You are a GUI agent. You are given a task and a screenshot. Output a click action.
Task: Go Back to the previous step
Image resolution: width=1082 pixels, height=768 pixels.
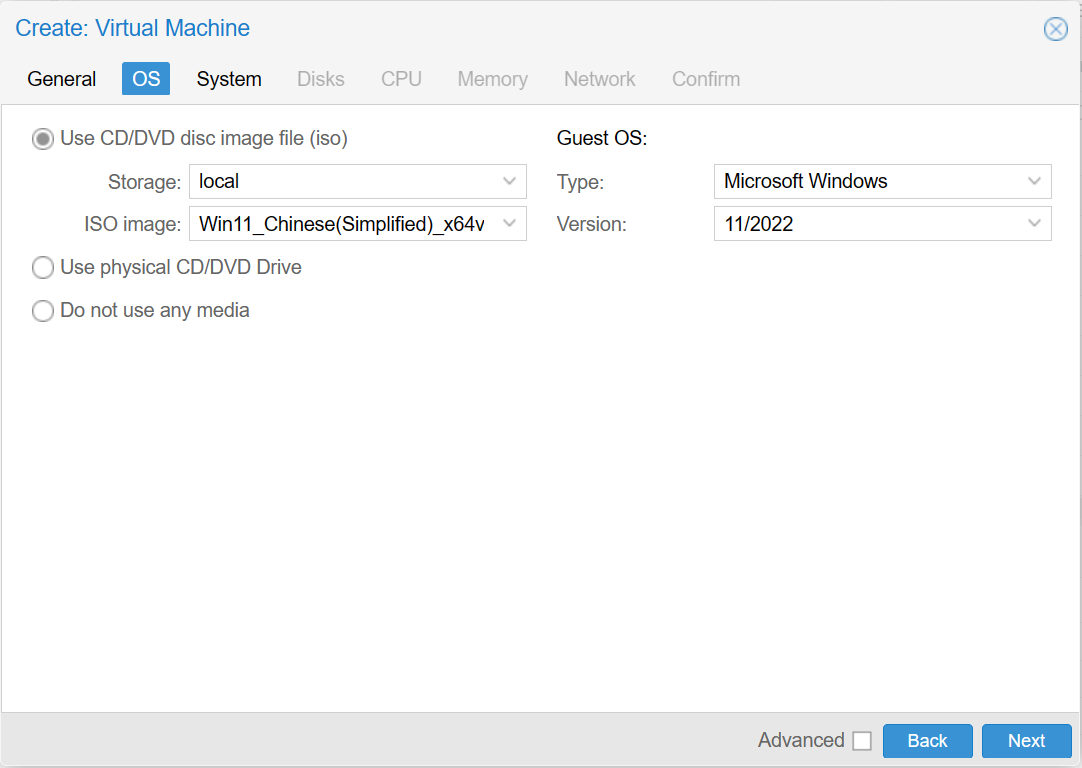click(x=927, y=741)
